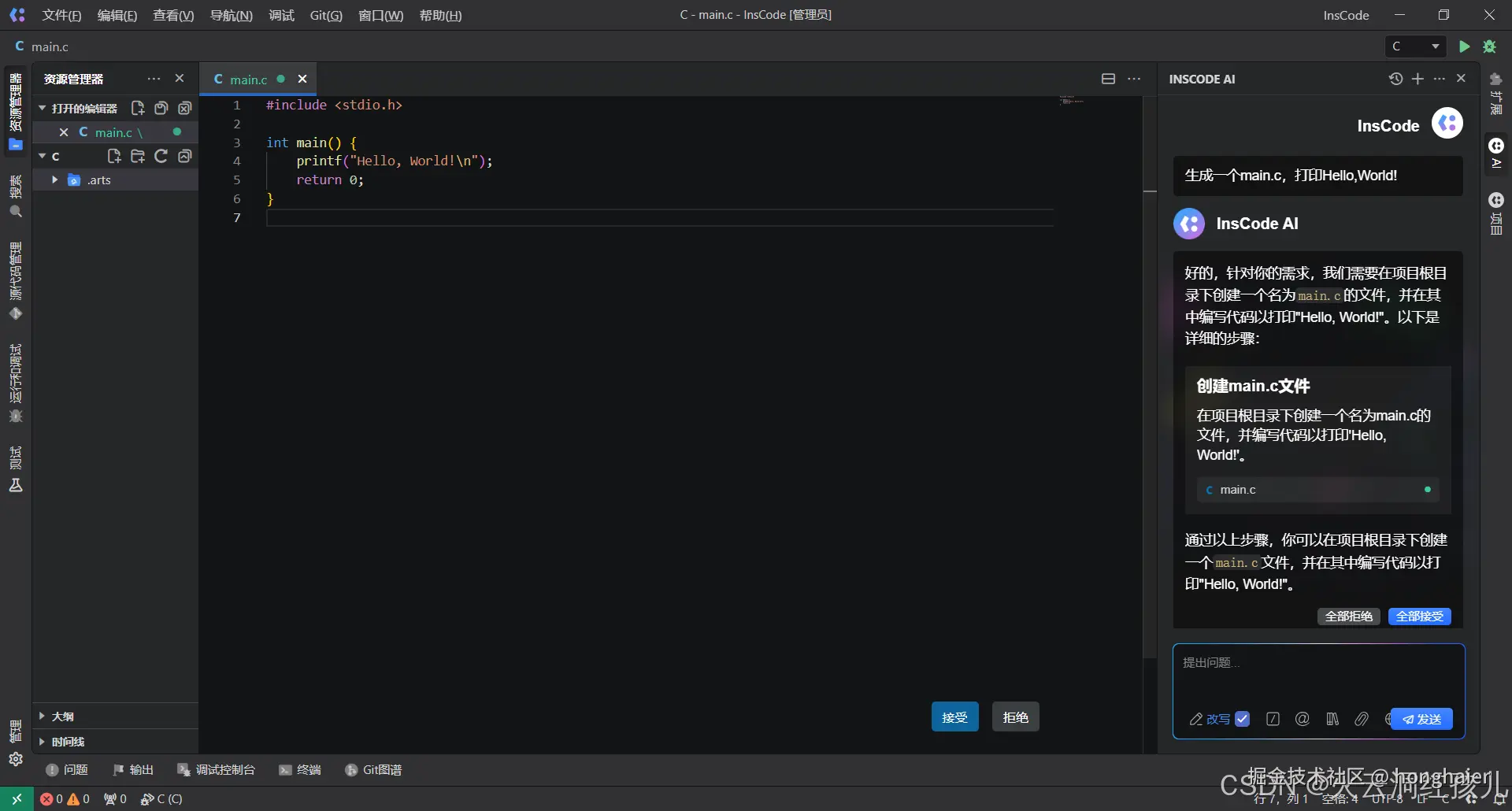Open the knowledge library icon in chat
1512x811 pixels.
tap(1332, 719)
